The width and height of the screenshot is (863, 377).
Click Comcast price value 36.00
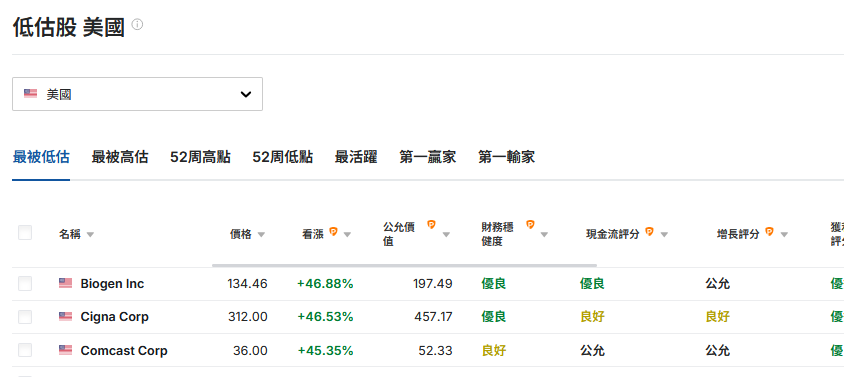(x=250, y=351)
